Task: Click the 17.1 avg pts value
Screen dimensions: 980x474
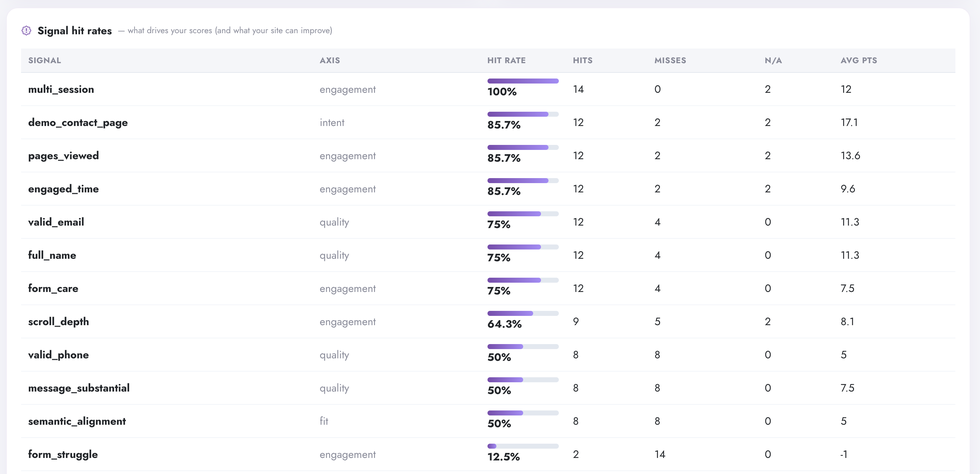Action: 849,123
